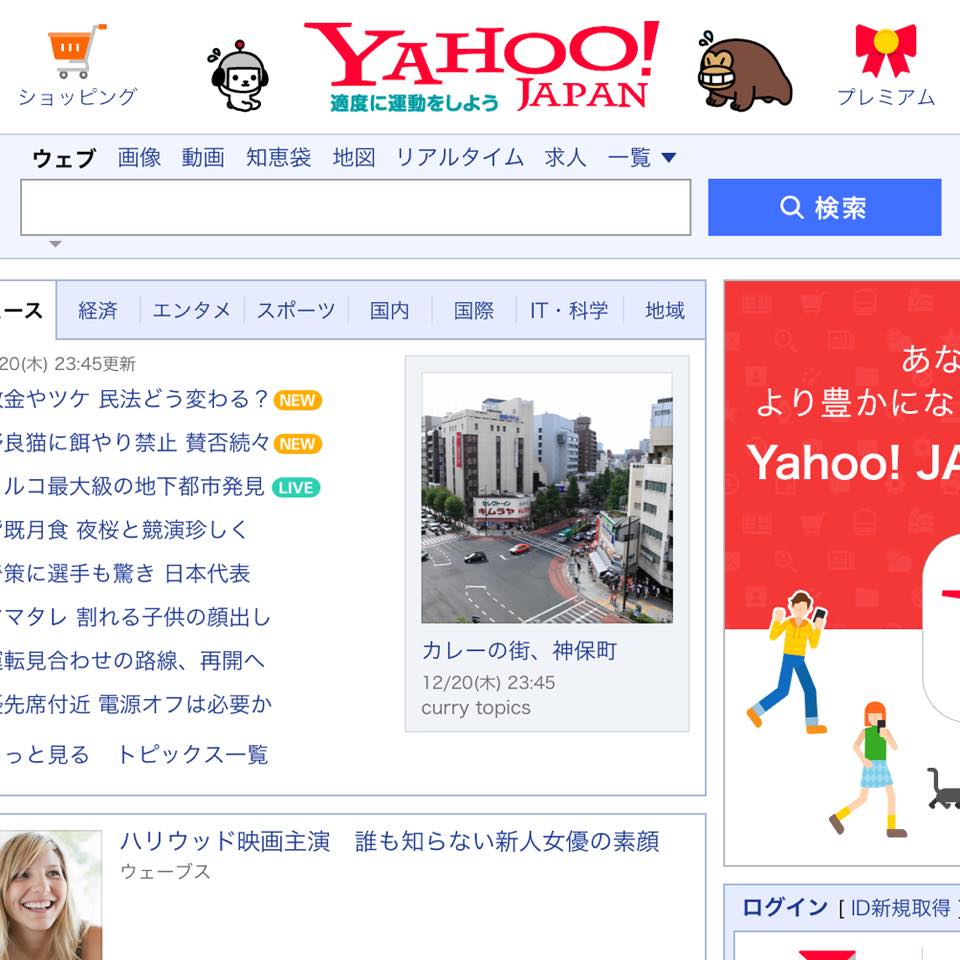
Task: Click the magnifier icon in 検索 button
Action: coord(791,208)
